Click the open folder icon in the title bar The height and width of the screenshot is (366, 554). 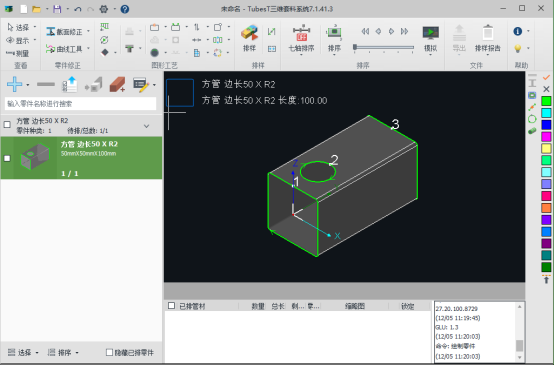36,9
